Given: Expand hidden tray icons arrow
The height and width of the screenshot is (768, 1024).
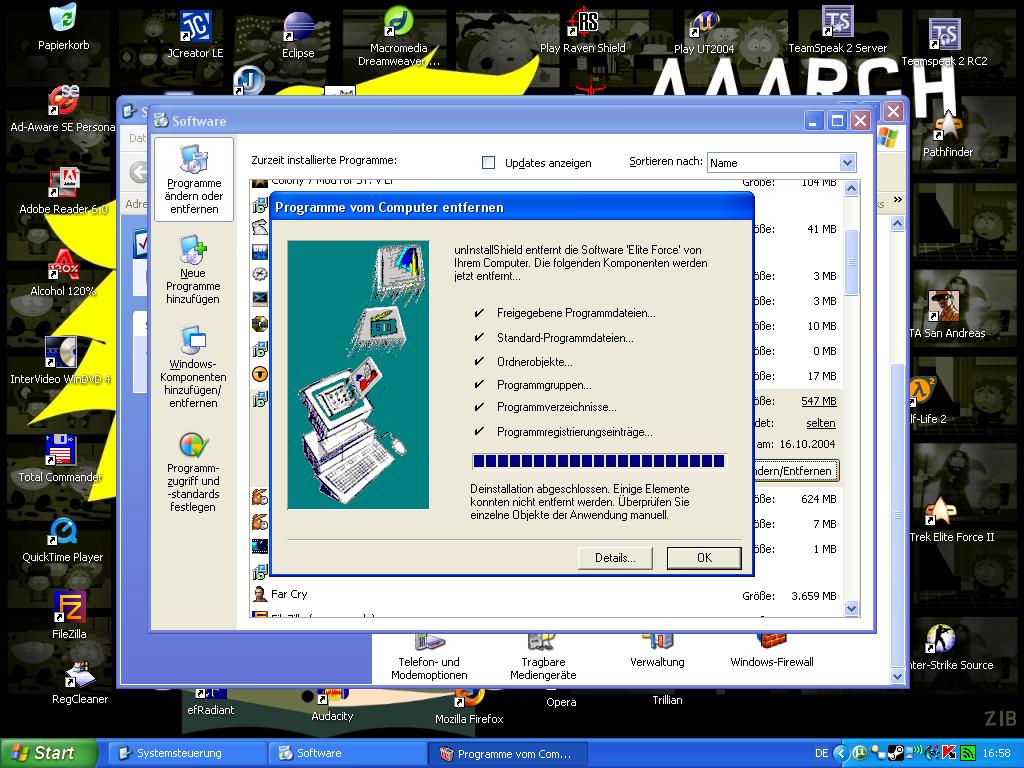Looking at the screenshot, I should click(841, 753).
